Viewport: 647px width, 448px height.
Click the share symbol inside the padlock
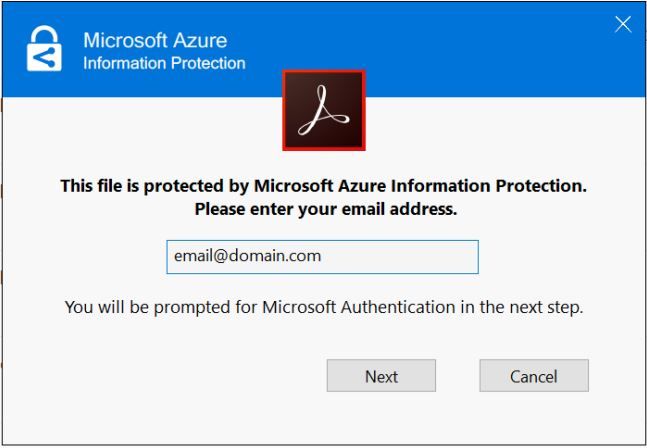[x=42, y=58]
